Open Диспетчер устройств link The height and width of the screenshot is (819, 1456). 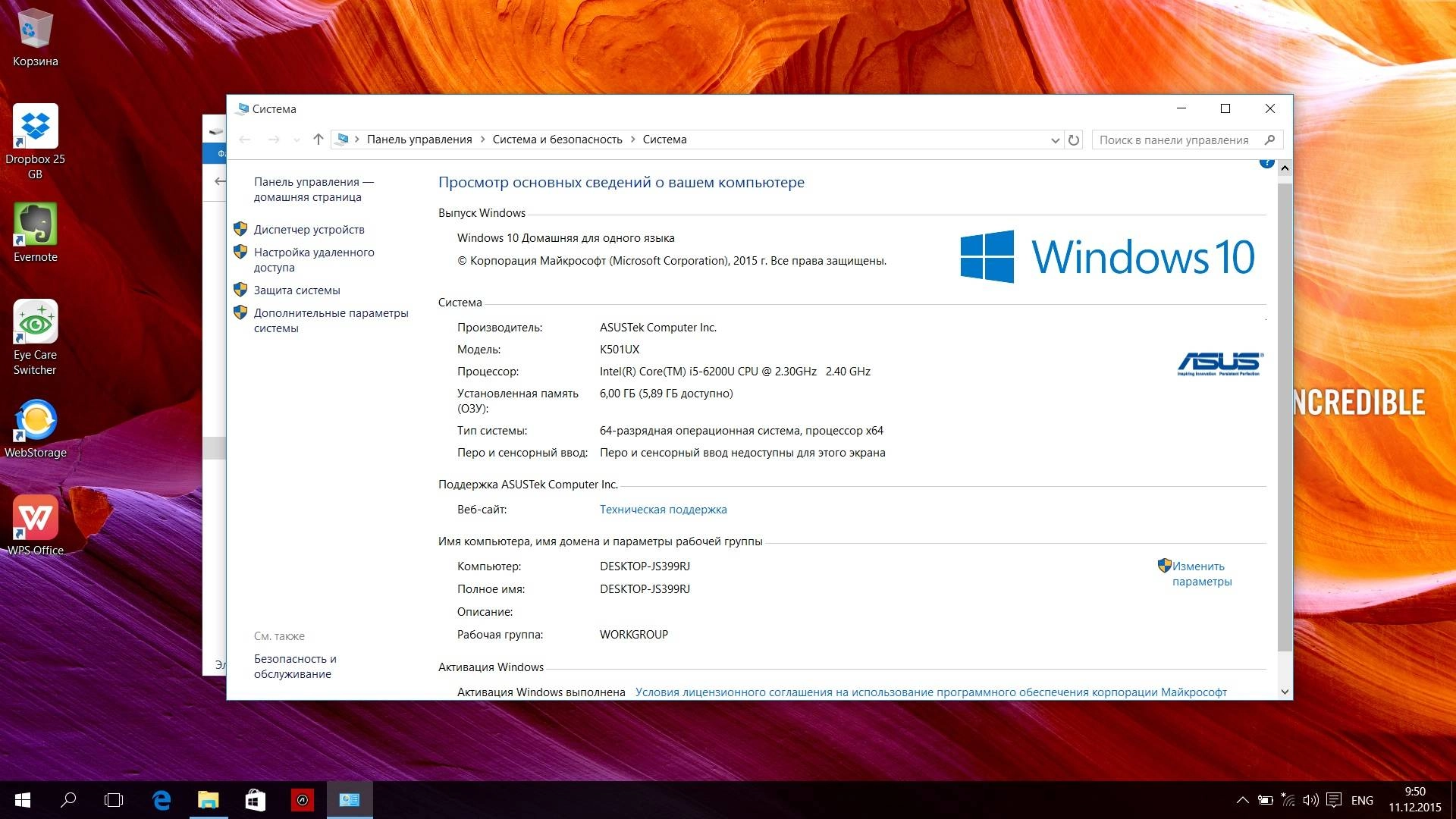(309, 230)
